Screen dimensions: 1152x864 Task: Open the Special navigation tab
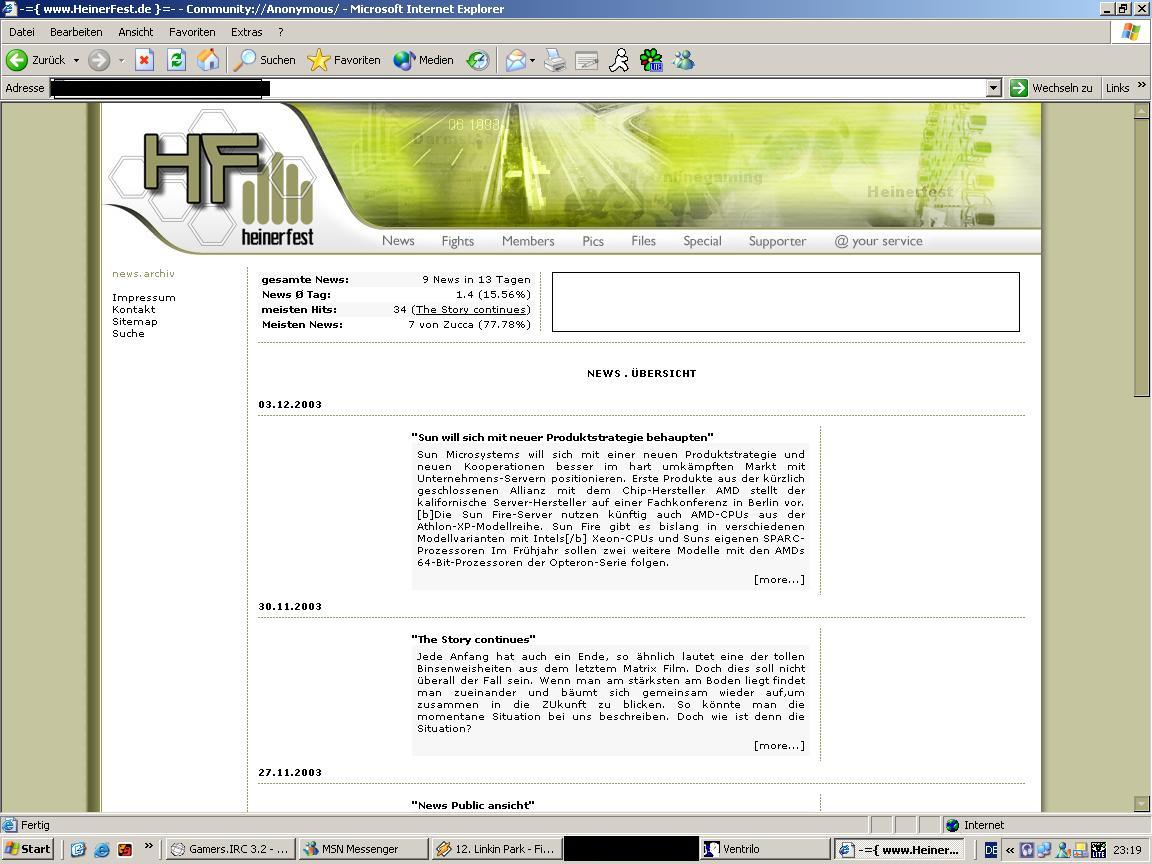tap(702, 241)
